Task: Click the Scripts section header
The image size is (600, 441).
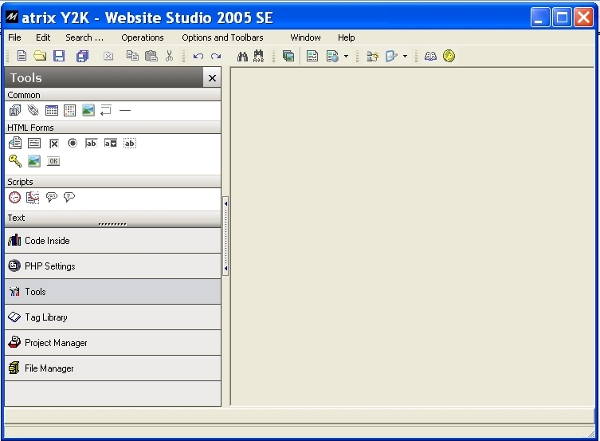Action: tap(113, 181)
